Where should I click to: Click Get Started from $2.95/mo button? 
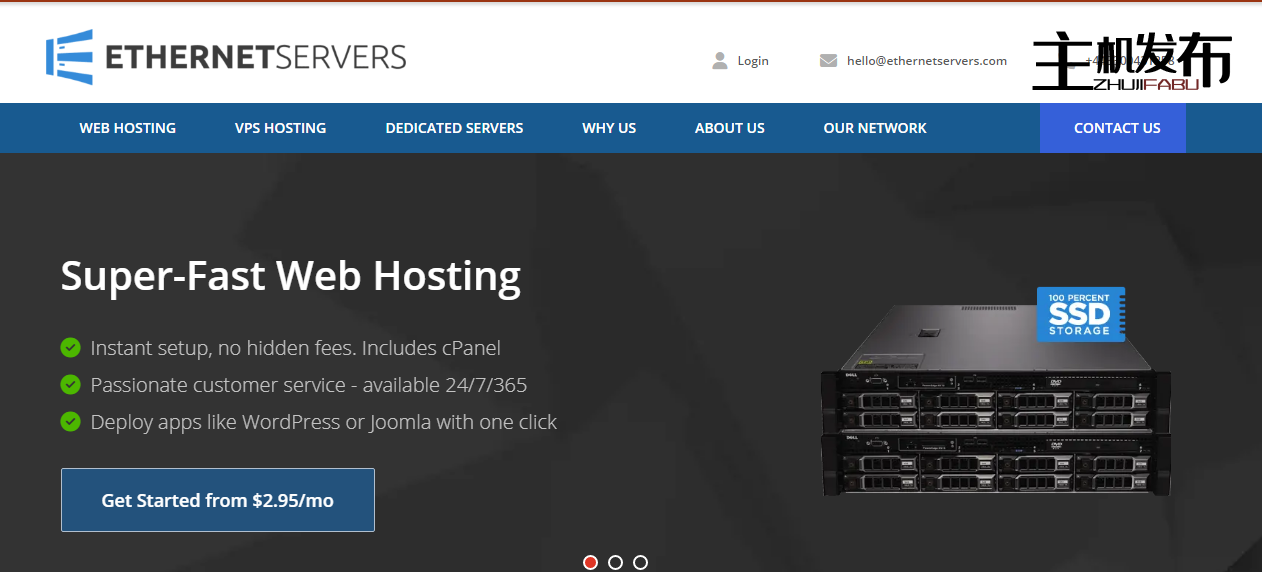(x=218, y=500)
